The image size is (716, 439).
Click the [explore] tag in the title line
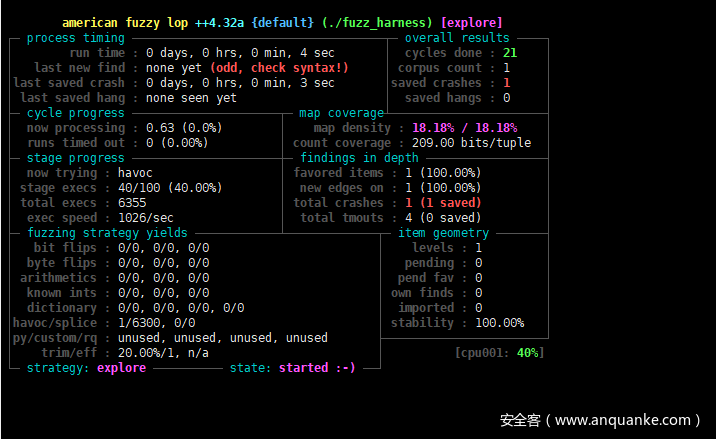click(x=471, y=22)
